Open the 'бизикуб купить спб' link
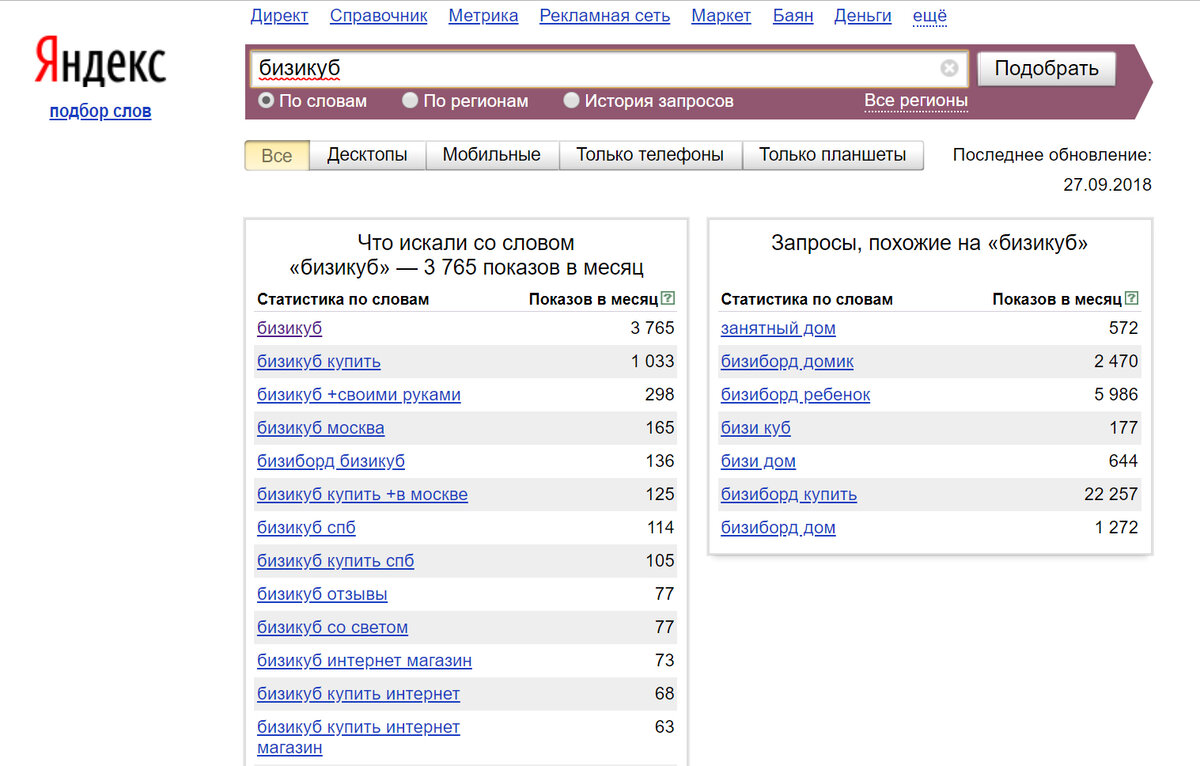This screenshot has height=766, width=1200. 335,561
